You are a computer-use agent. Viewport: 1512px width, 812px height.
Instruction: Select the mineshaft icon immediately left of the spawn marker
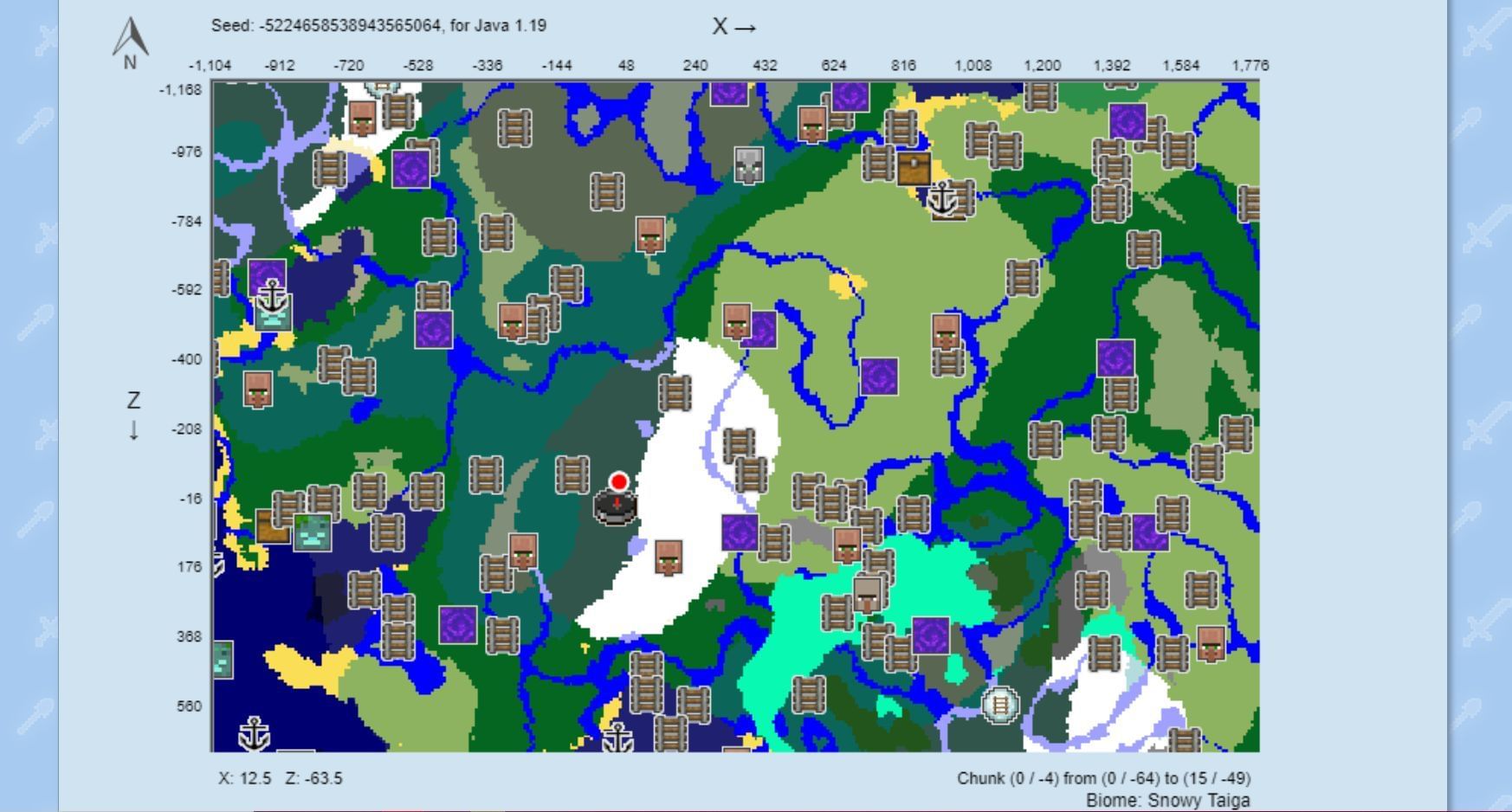[x=572, y=474]
